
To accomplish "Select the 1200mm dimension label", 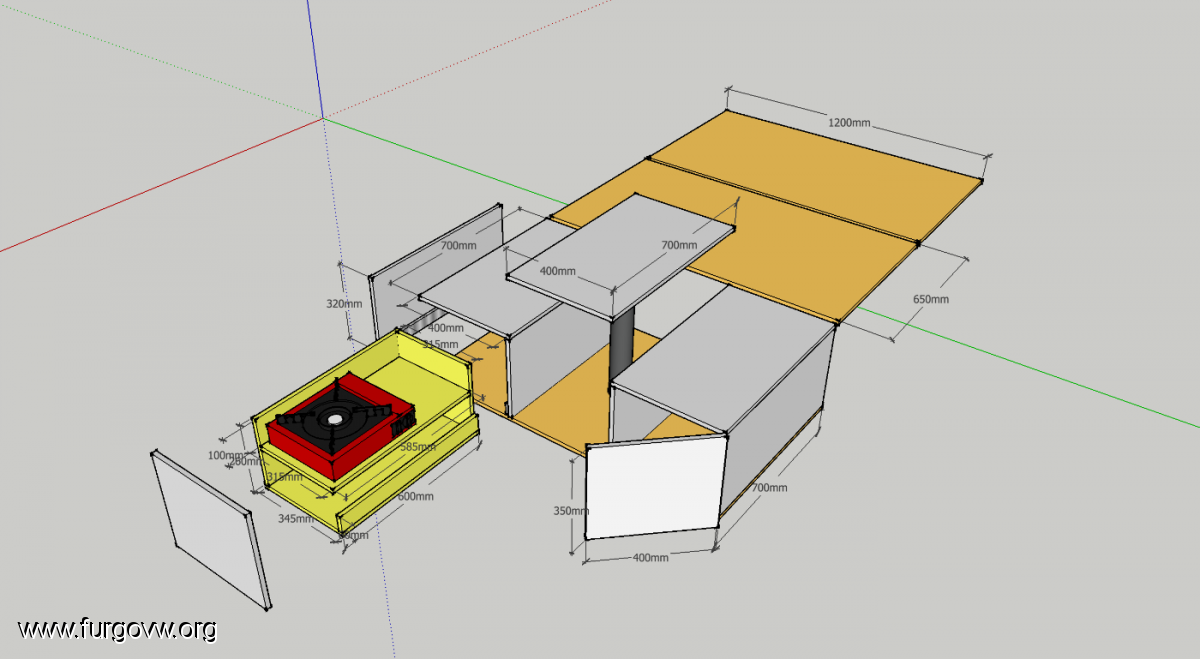I will 849,122.
